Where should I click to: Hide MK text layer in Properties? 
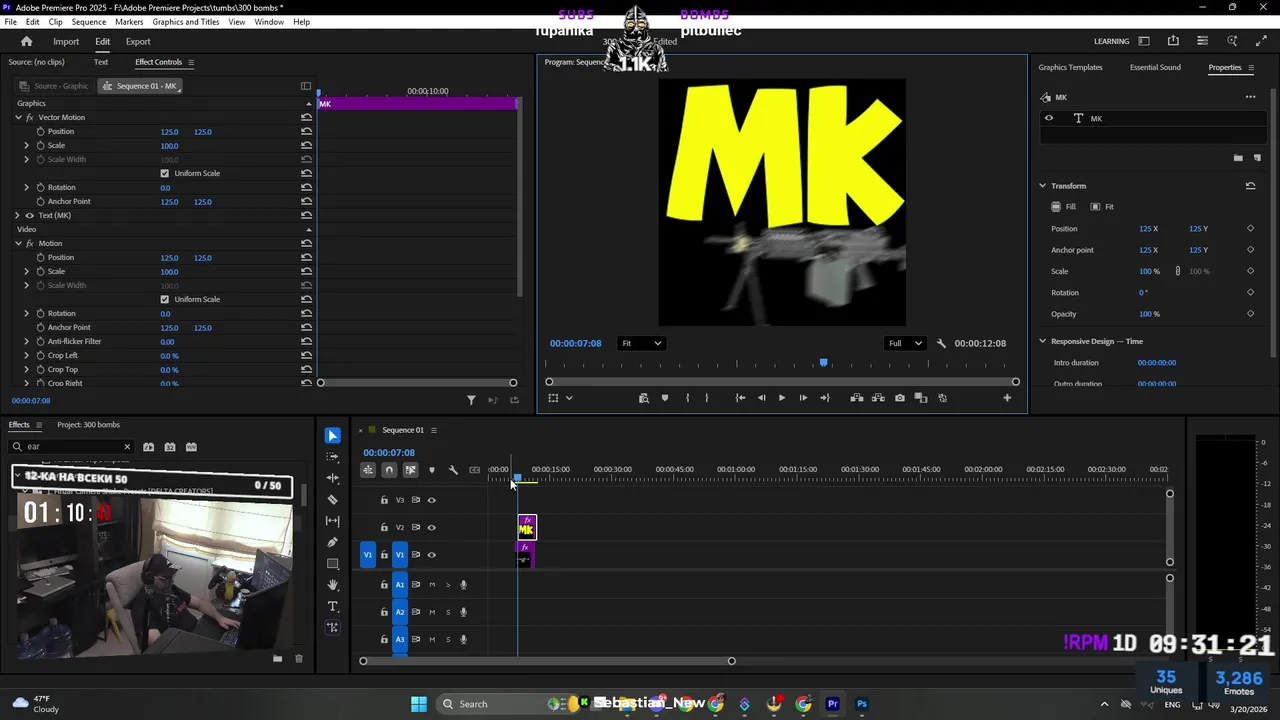click(x=1049, y=118)
